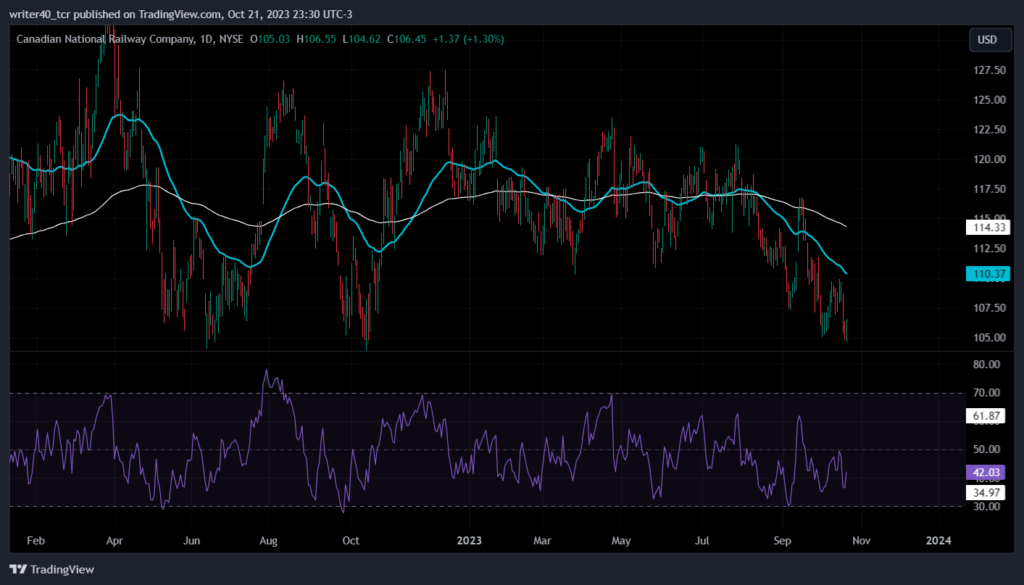Click the 2023 label on time axis
The image size is (1024, 585).
coord(469,541)
